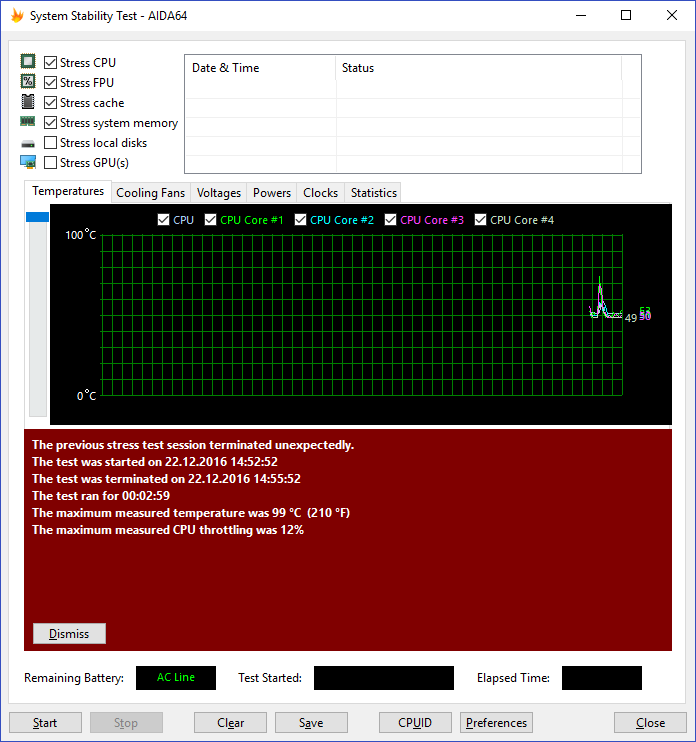Click 'The test was started on 22.12.2016 14:52:52' line
Viewport: 696px width, 742px height.
pyautogui.click(x=155, y=462)
